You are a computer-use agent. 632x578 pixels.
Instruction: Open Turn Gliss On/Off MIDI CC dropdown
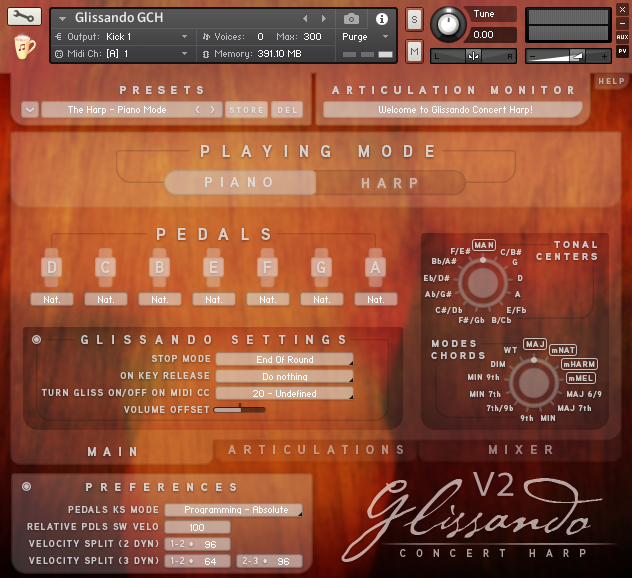click(285, 393)
